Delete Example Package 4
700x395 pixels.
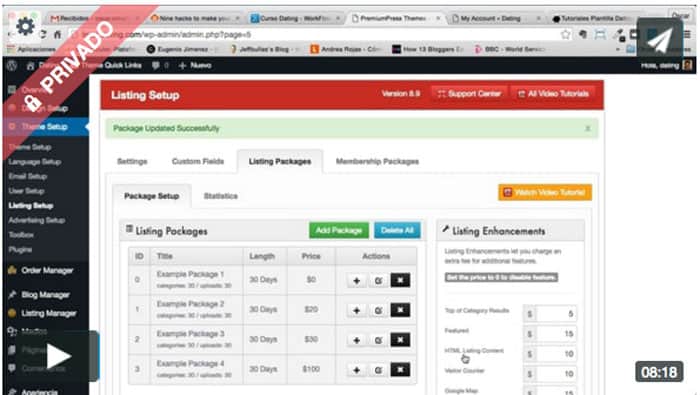click(400, 370)
